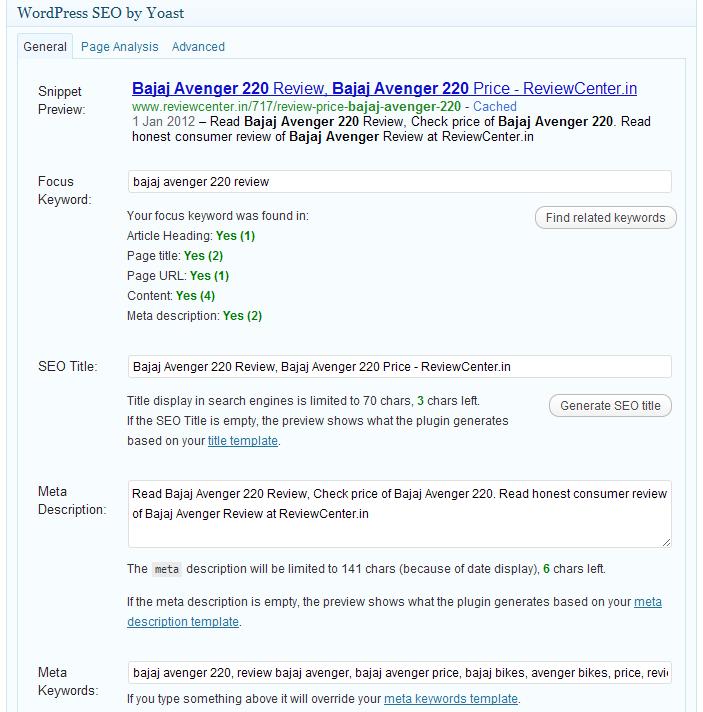Click the 'SEO Title:' label
The image size is (703, 712).
pyautogui.click(x=68, y=366)
